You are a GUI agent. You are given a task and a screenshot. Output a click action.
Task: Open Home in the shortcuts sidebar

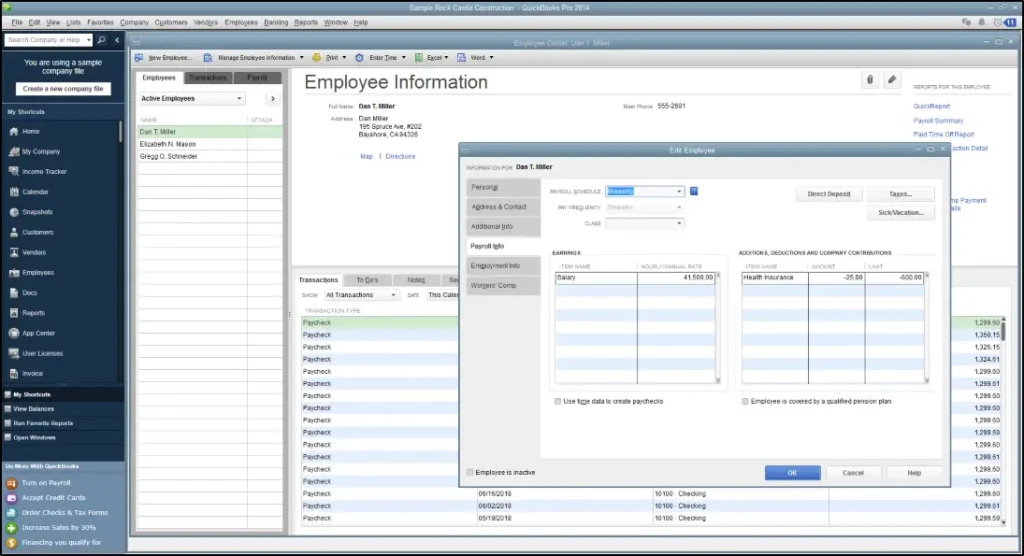(31, 131)
